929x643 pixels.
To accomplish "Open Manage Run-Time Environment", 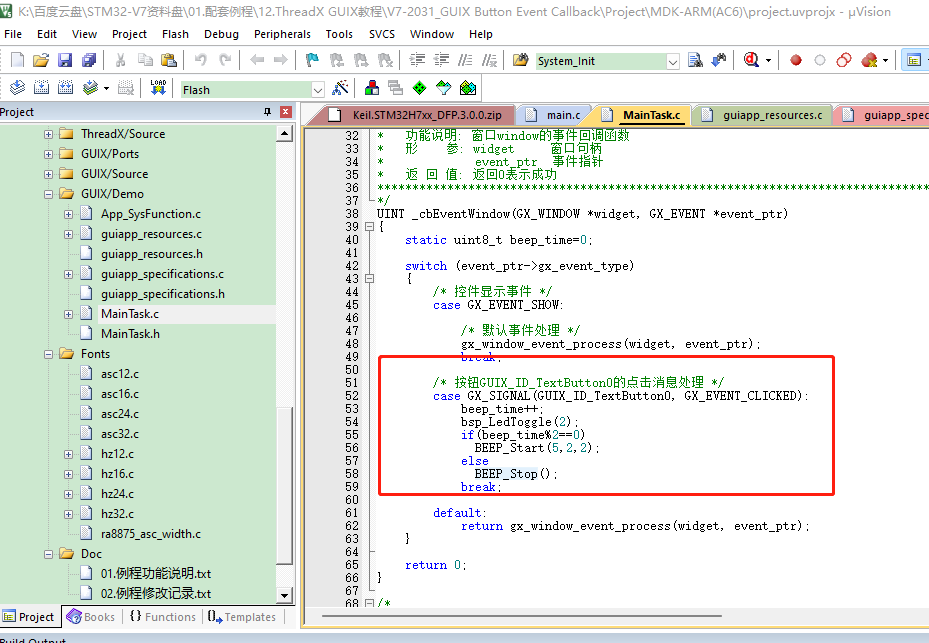I will (419, 88).
